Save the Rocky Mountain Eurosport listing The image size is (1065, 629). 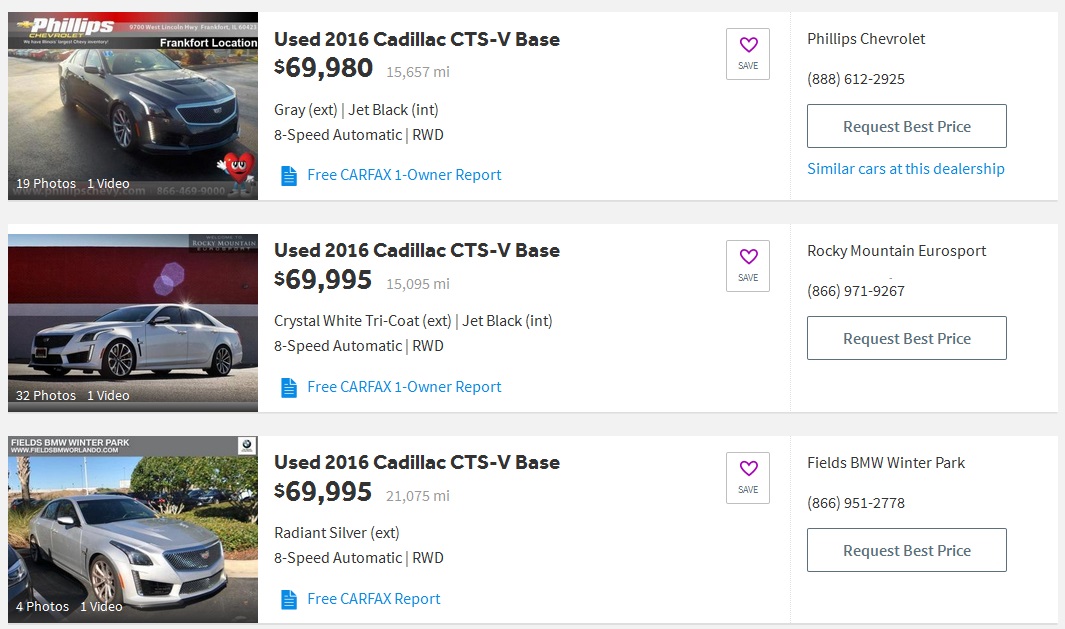748,266
